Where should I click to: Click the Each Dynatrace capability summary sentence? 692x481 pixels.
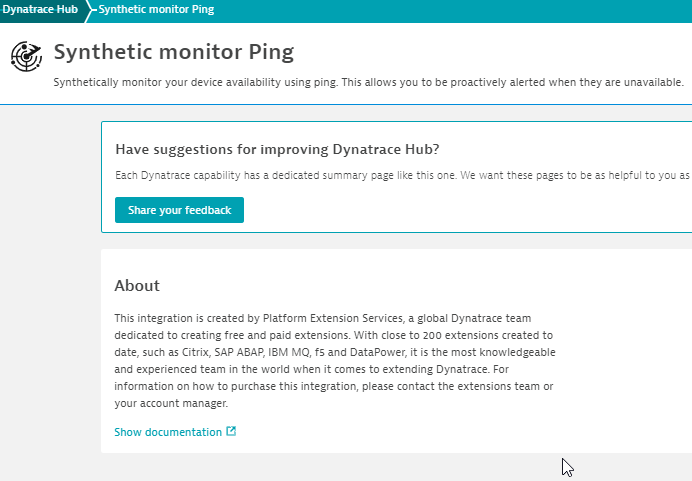click(400, 175)
